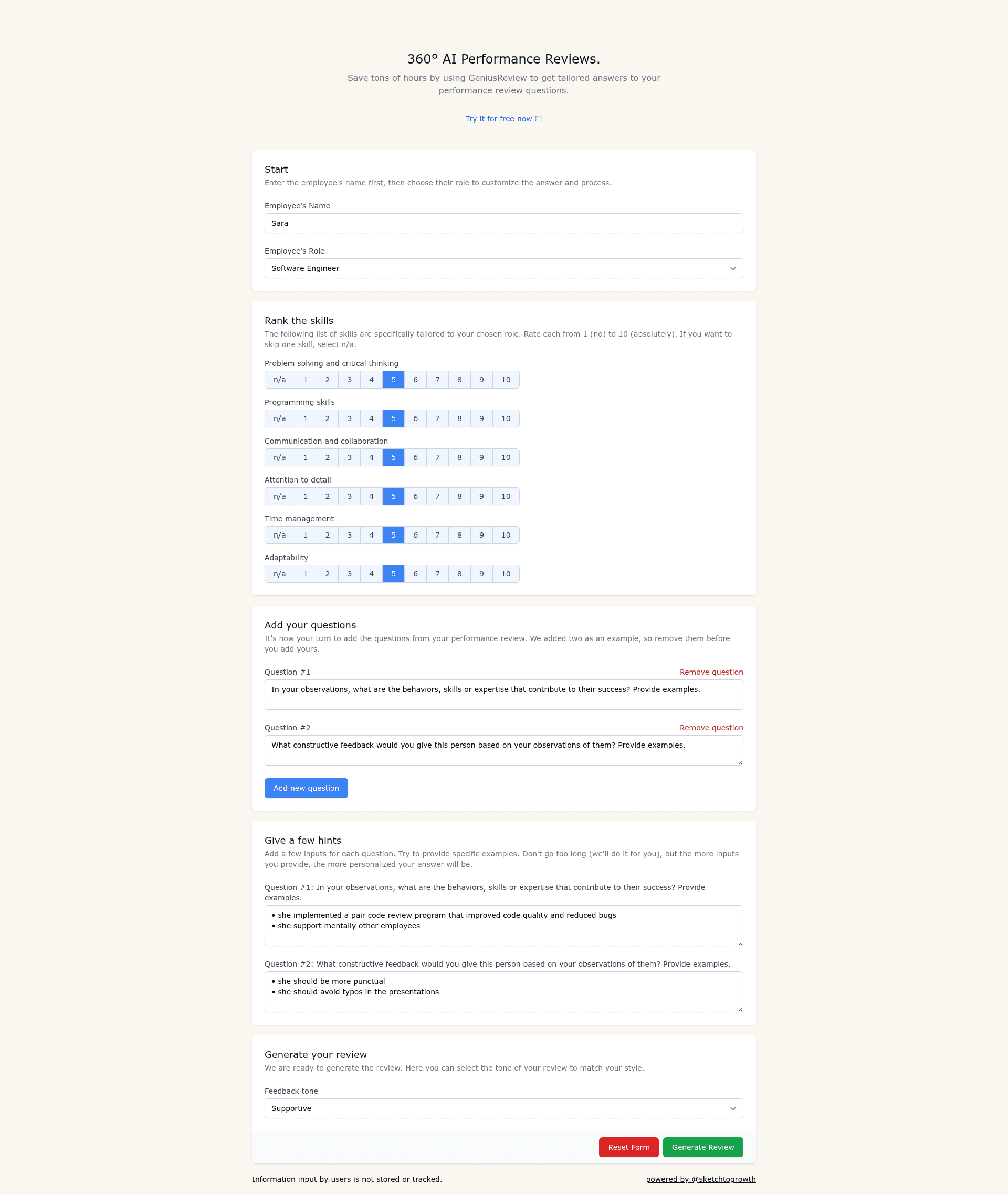Image resolution: width=1008 pixels, height=1195 pixels.
Task: Rate Attention to detail as 3
Action: (x=350, y=496)
